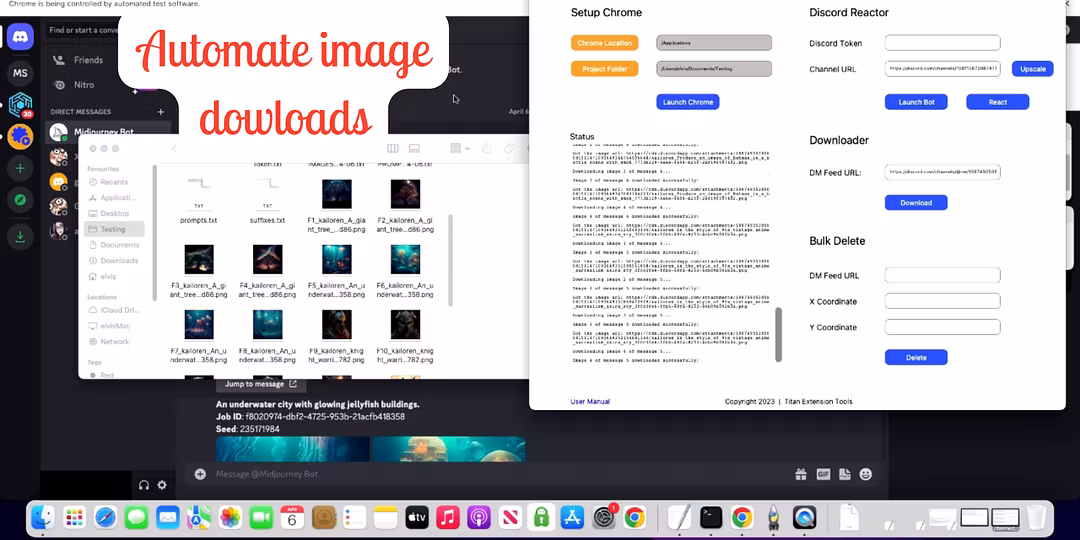Screen dimensions: 1080x540
Task: Deafen with the headphones icon in Discord
Action: [x=144, y=485]
